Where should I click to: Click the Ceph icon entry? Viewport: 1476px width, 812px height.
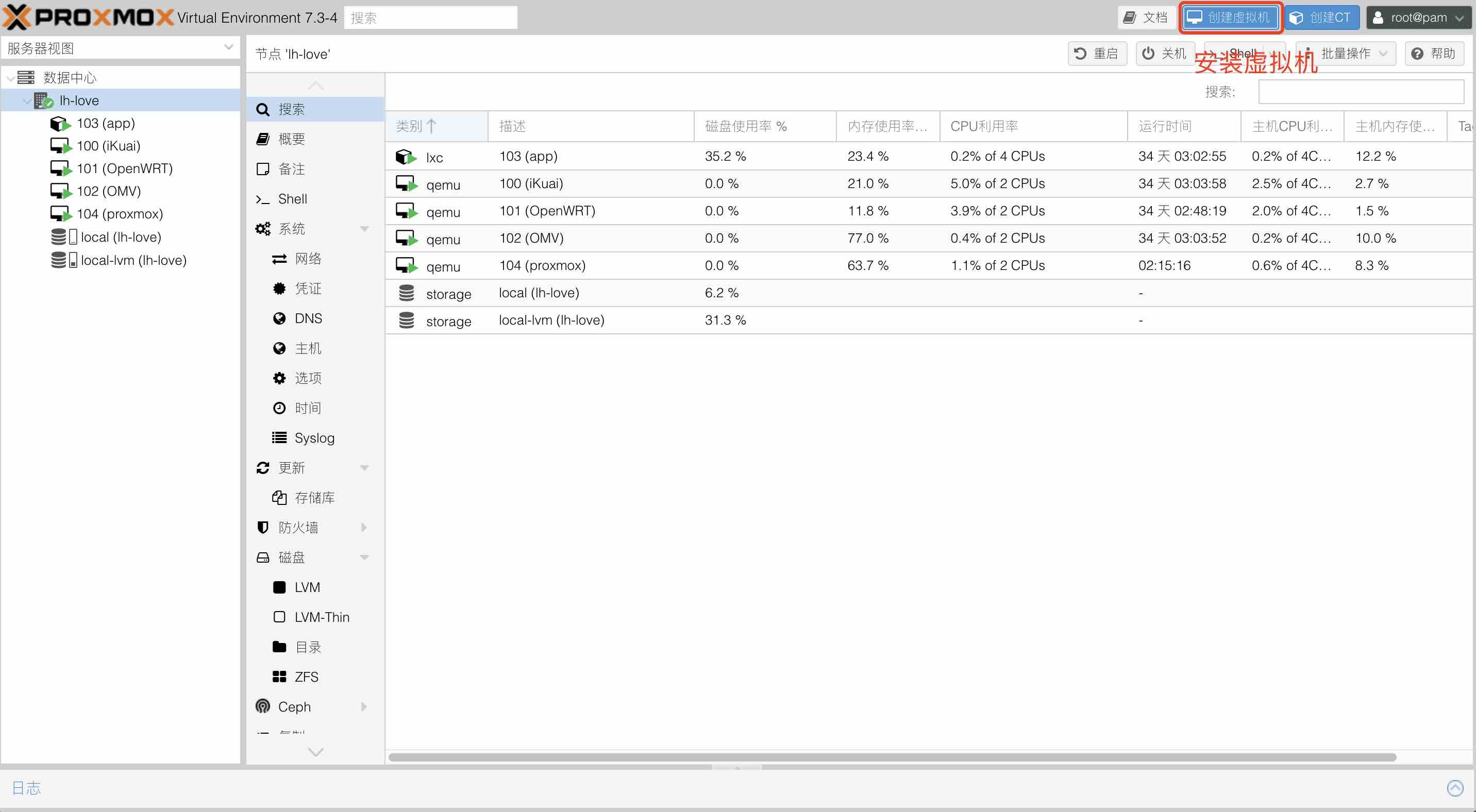(263, 706)
